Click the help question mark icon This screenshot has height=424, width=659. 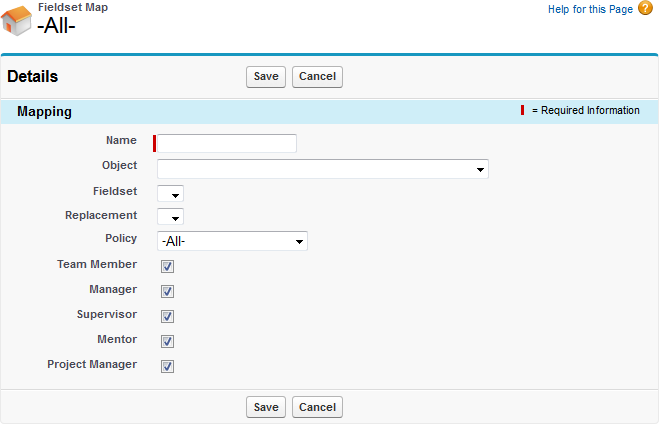click(645, 9)
